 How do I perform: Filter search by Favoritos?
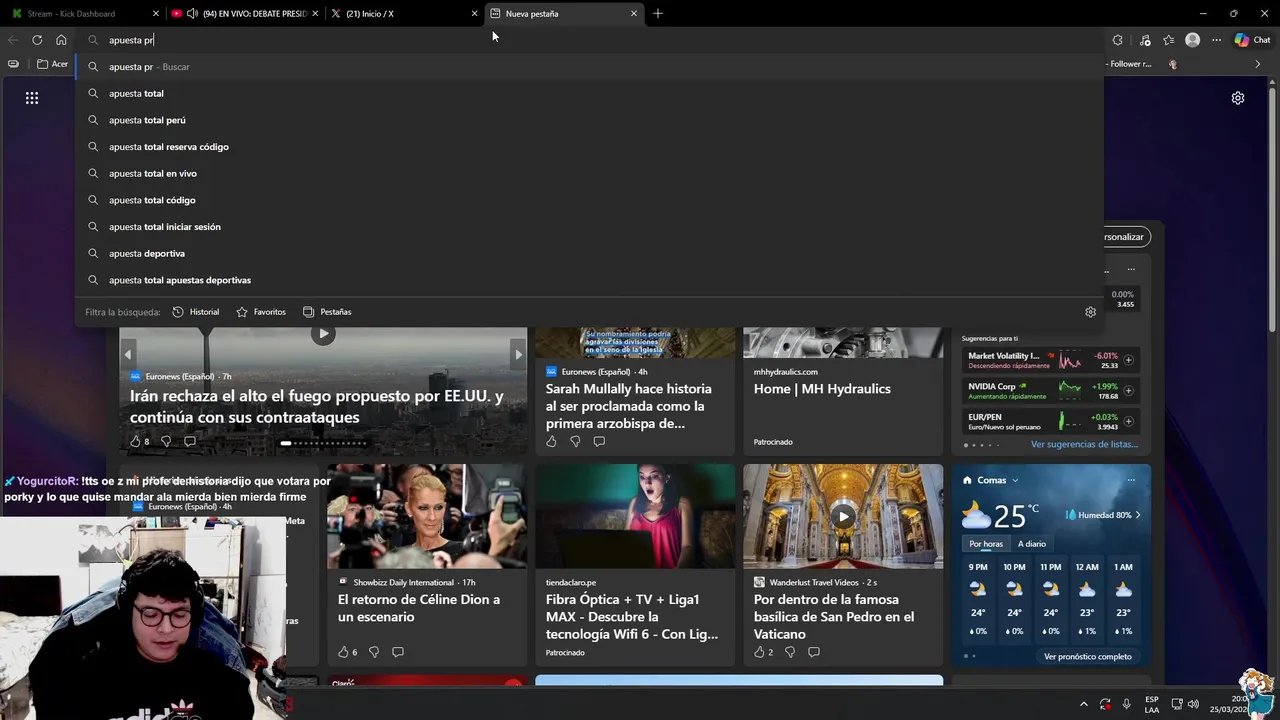tap(261, 312)
